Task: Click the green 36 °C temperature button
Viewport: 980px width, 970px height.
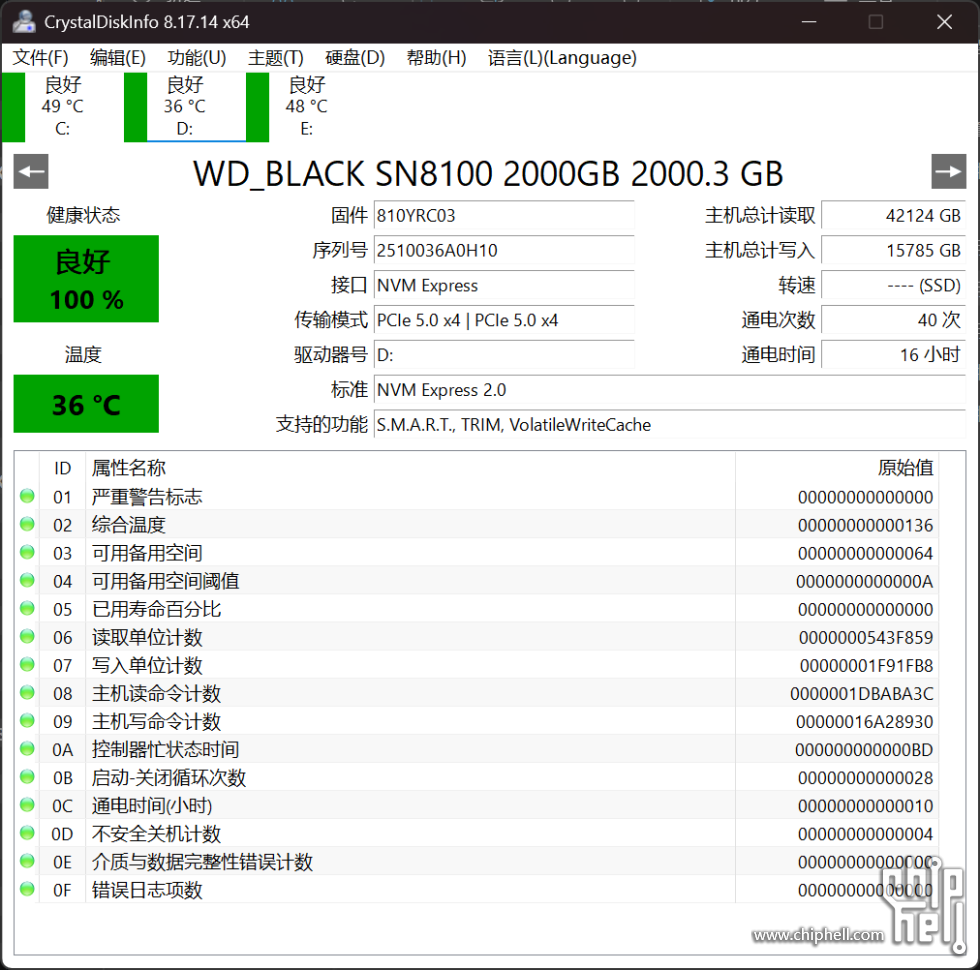Action: (x=86, y=404)
